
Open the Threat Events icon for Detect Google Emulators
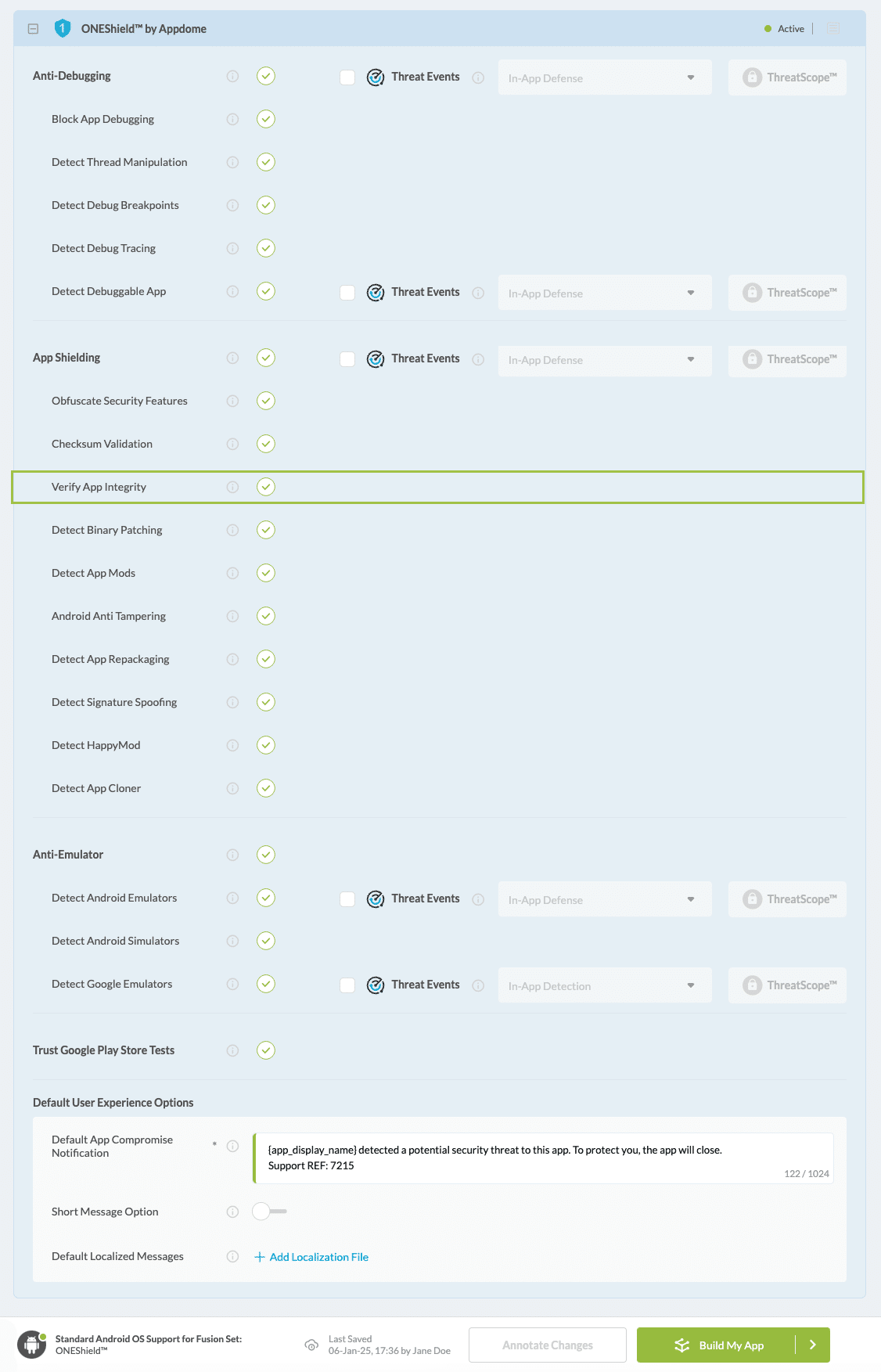376,985
